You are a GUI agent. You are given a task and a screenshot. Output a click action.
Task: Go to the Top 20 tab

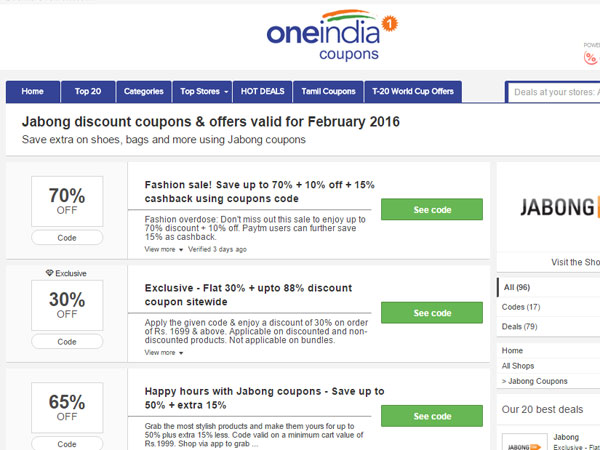tap(88, 92)
